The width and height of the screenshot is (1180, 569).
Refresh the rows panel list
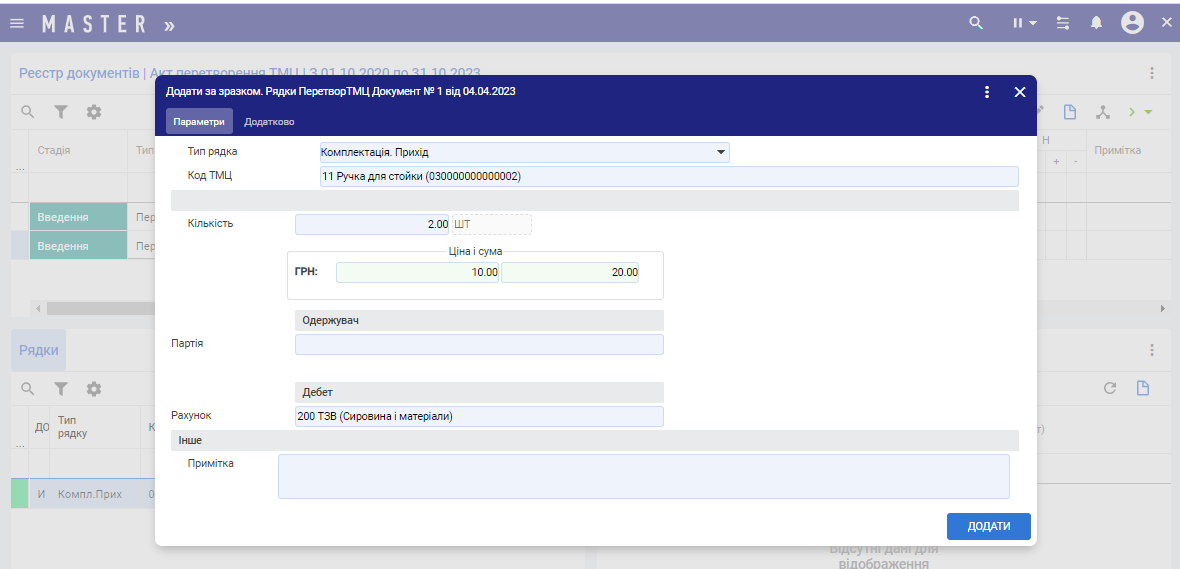click(1110, 388)
